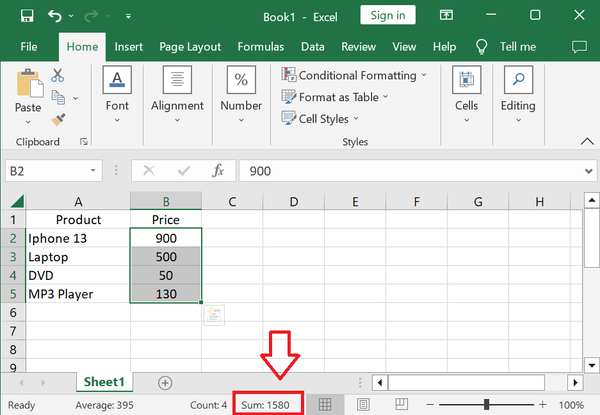Open the Copy dropdown arrow
Viewport: 600px width, 415px height.
(x=76, y=98)
